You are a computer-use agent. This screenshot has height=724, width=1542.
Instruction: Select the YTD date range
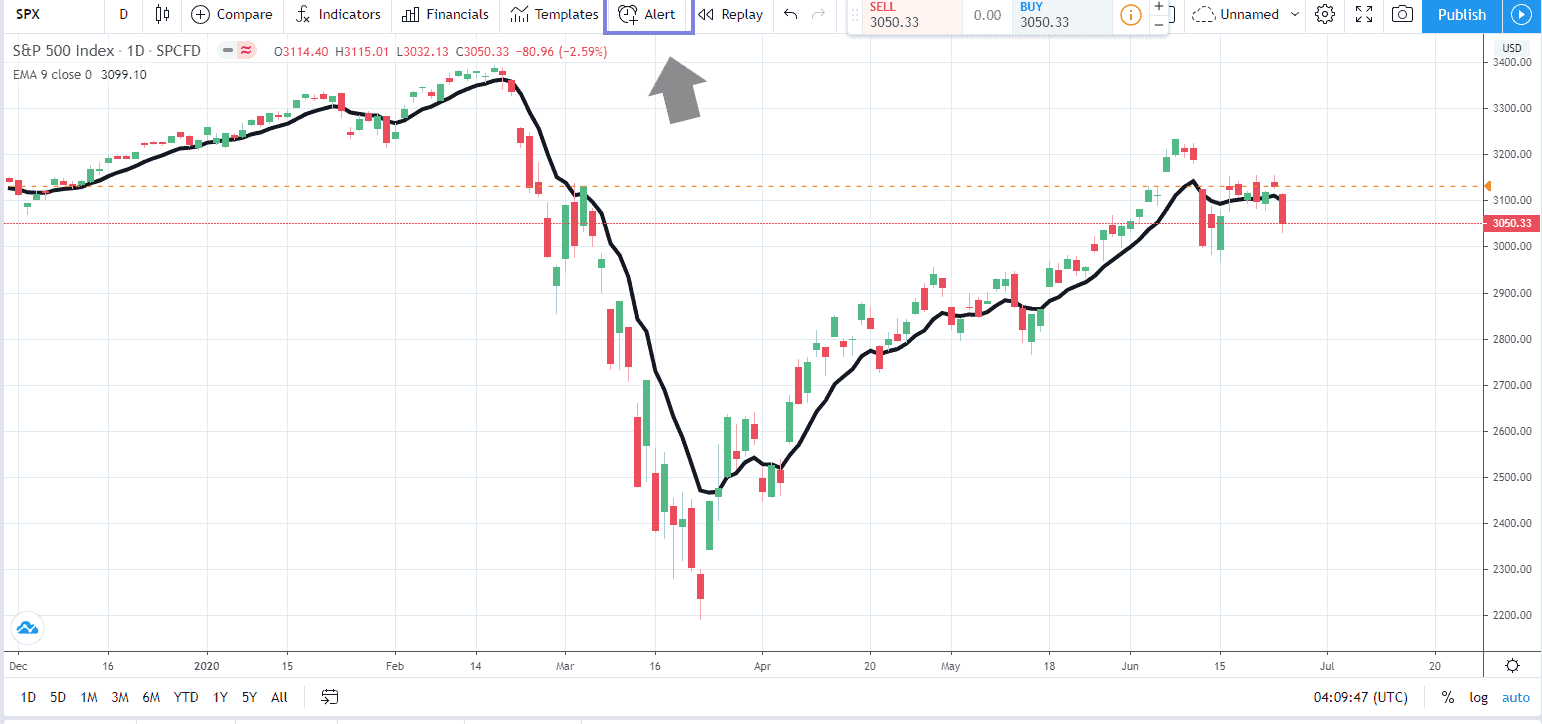tap(186, 697)
